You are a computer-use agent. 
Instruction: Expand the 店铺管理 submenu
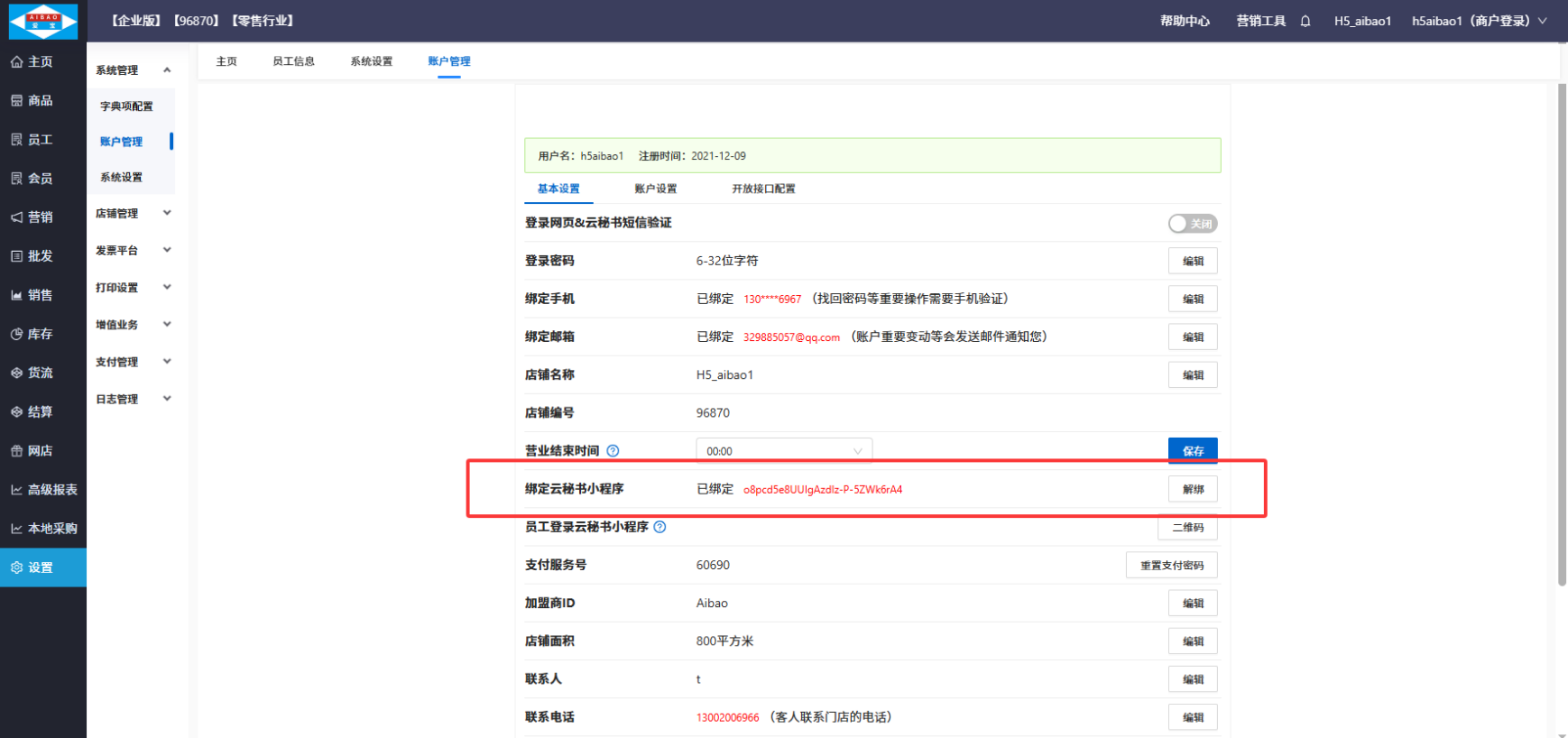[134, 214]
